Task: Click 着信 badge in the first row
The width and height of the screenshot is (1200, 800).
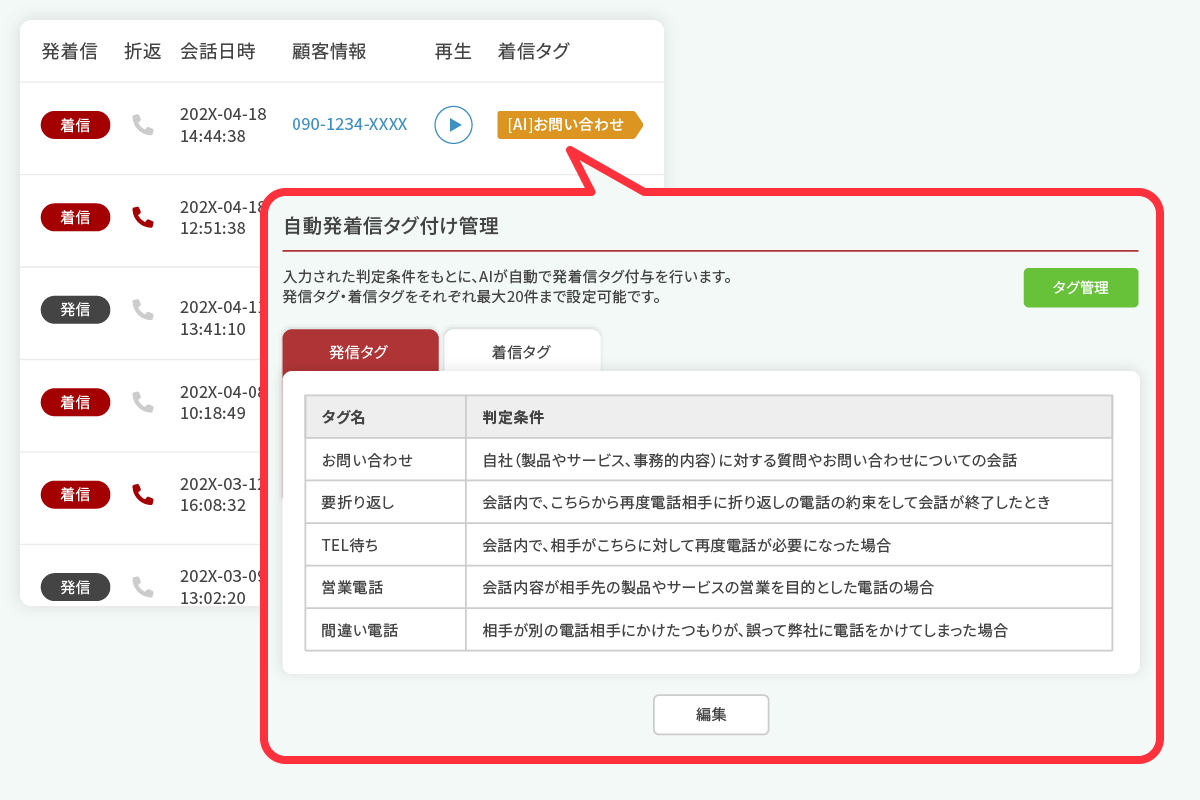Action: click(75, 125)
